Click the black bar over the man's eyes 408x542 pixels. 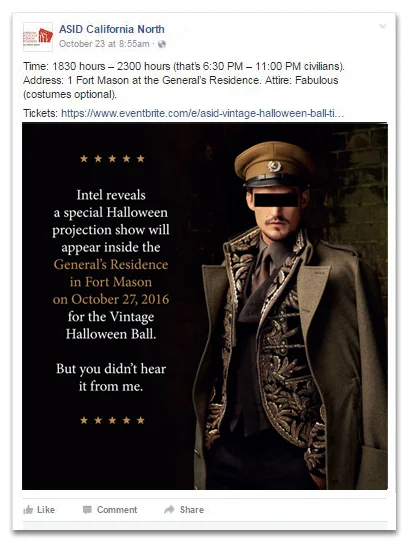(276, 200)
